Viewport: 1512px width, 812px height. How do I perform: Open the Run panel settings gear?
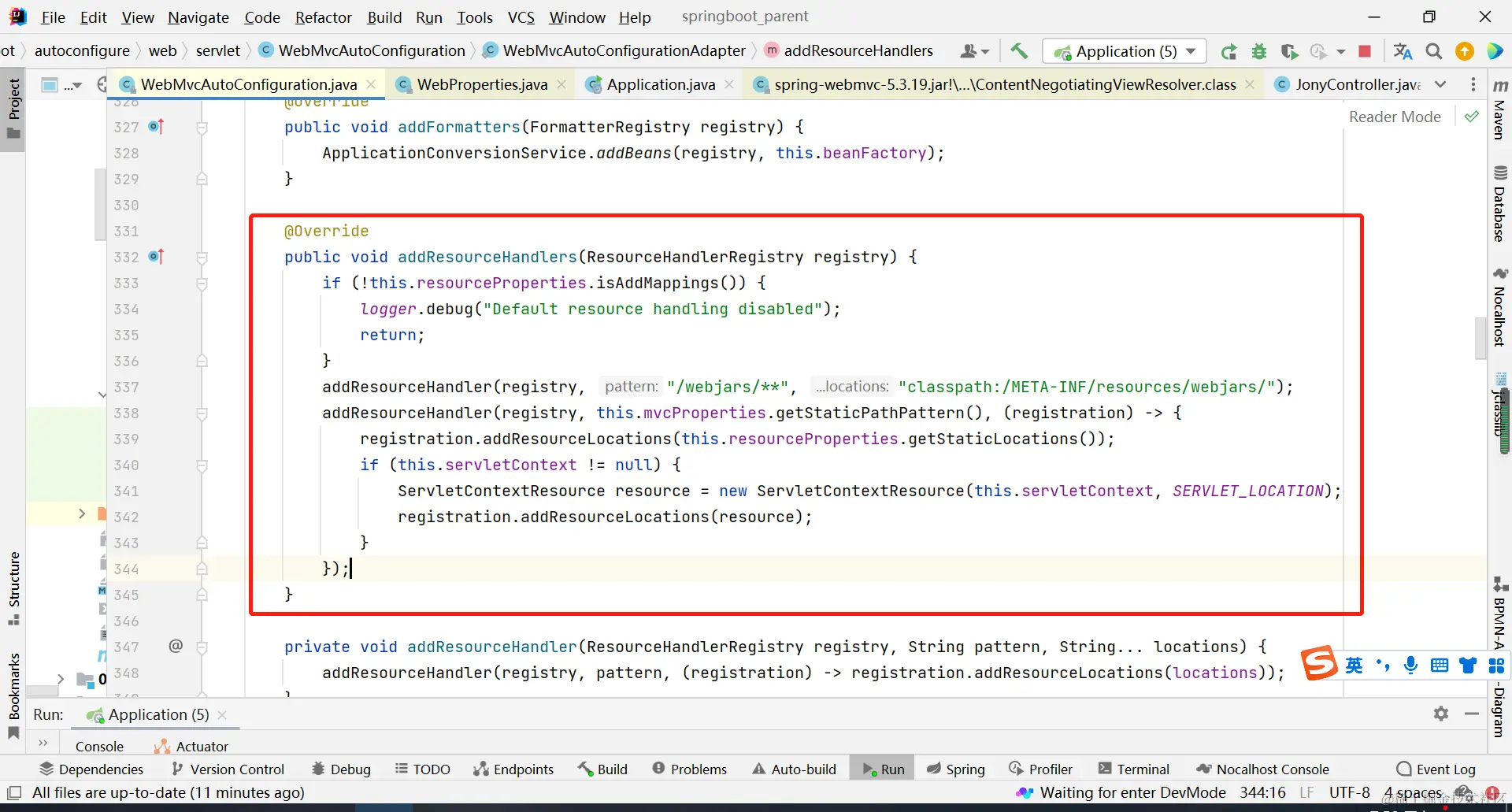click(1441, 714)
